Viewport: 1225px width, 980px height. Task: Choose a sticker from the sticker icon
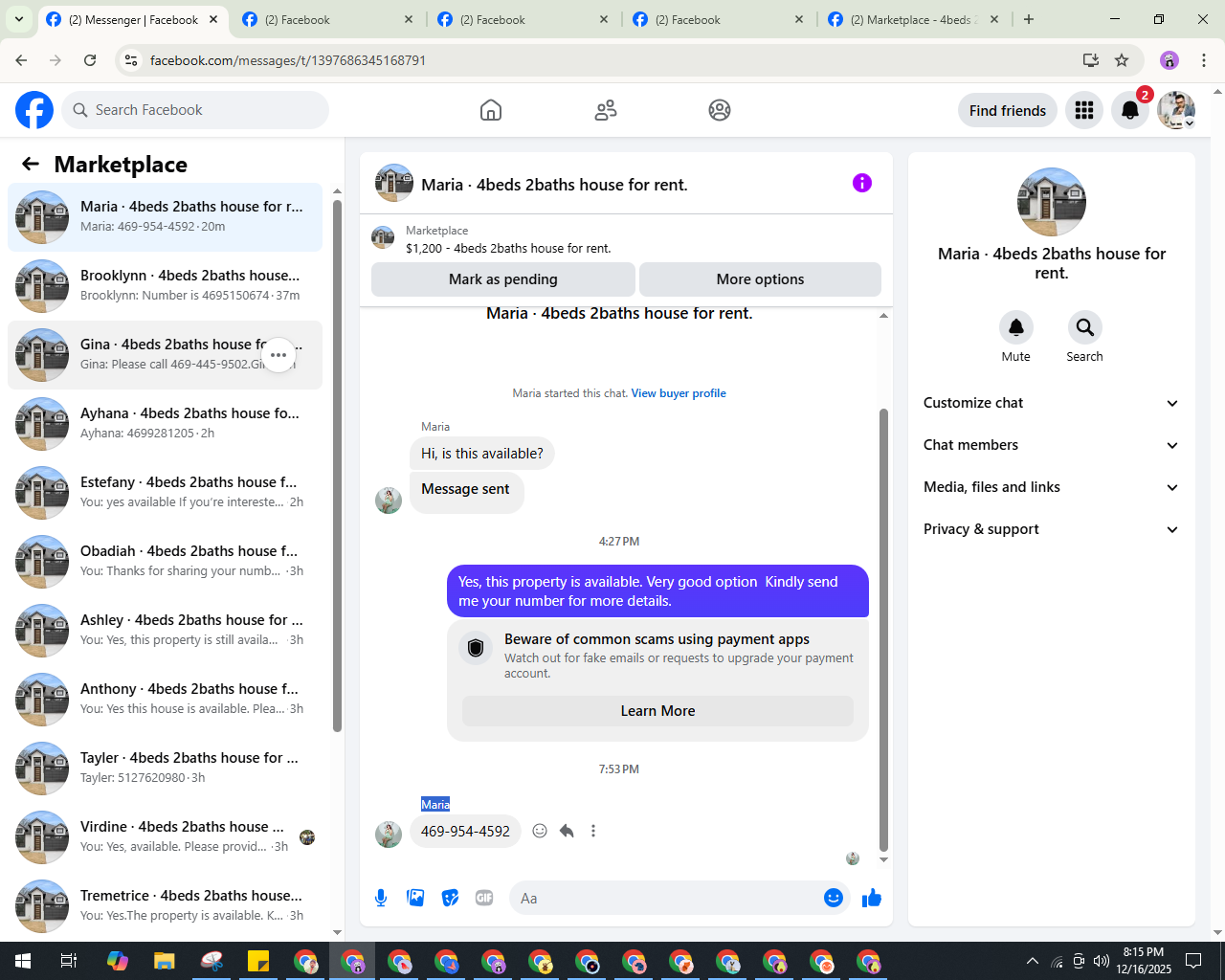(450, 898)
